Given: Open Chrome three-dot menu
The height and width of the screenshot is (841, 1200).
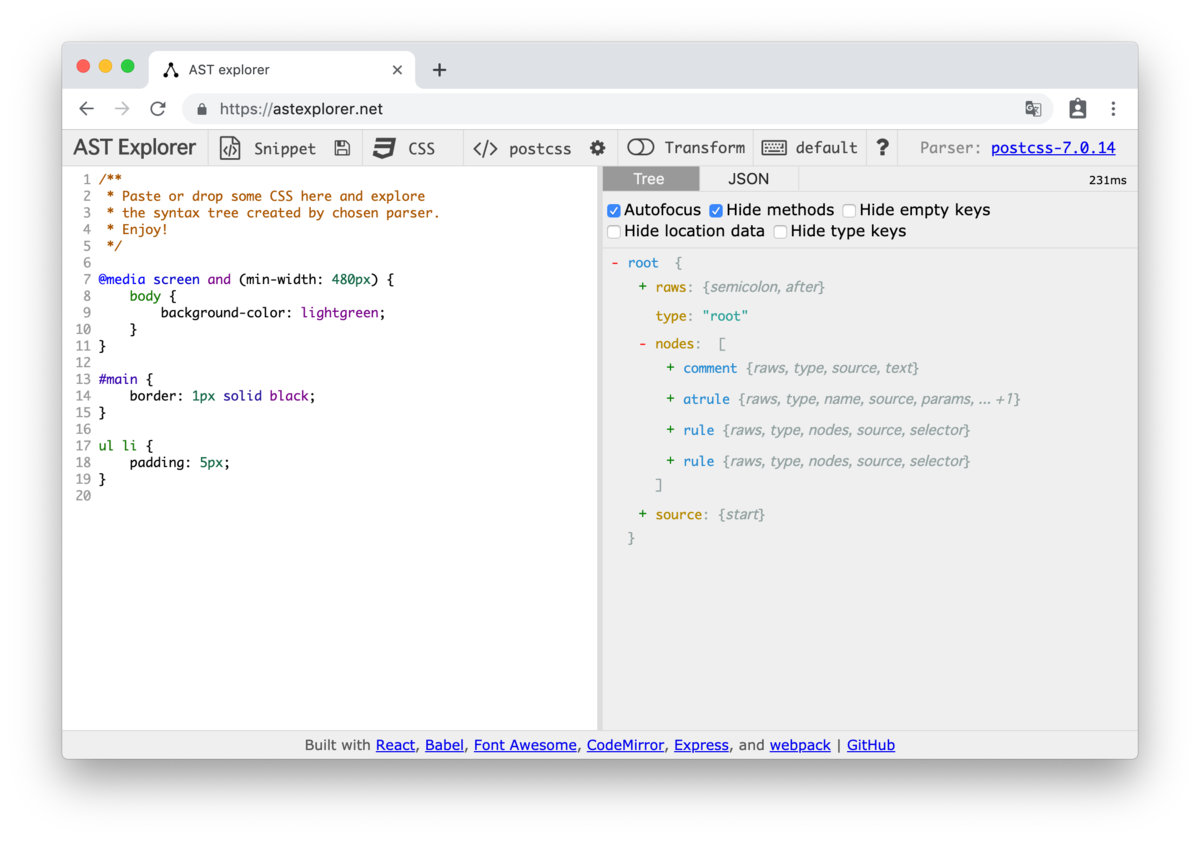Looking at the screenshot, I should click(x=1113, y=109).
